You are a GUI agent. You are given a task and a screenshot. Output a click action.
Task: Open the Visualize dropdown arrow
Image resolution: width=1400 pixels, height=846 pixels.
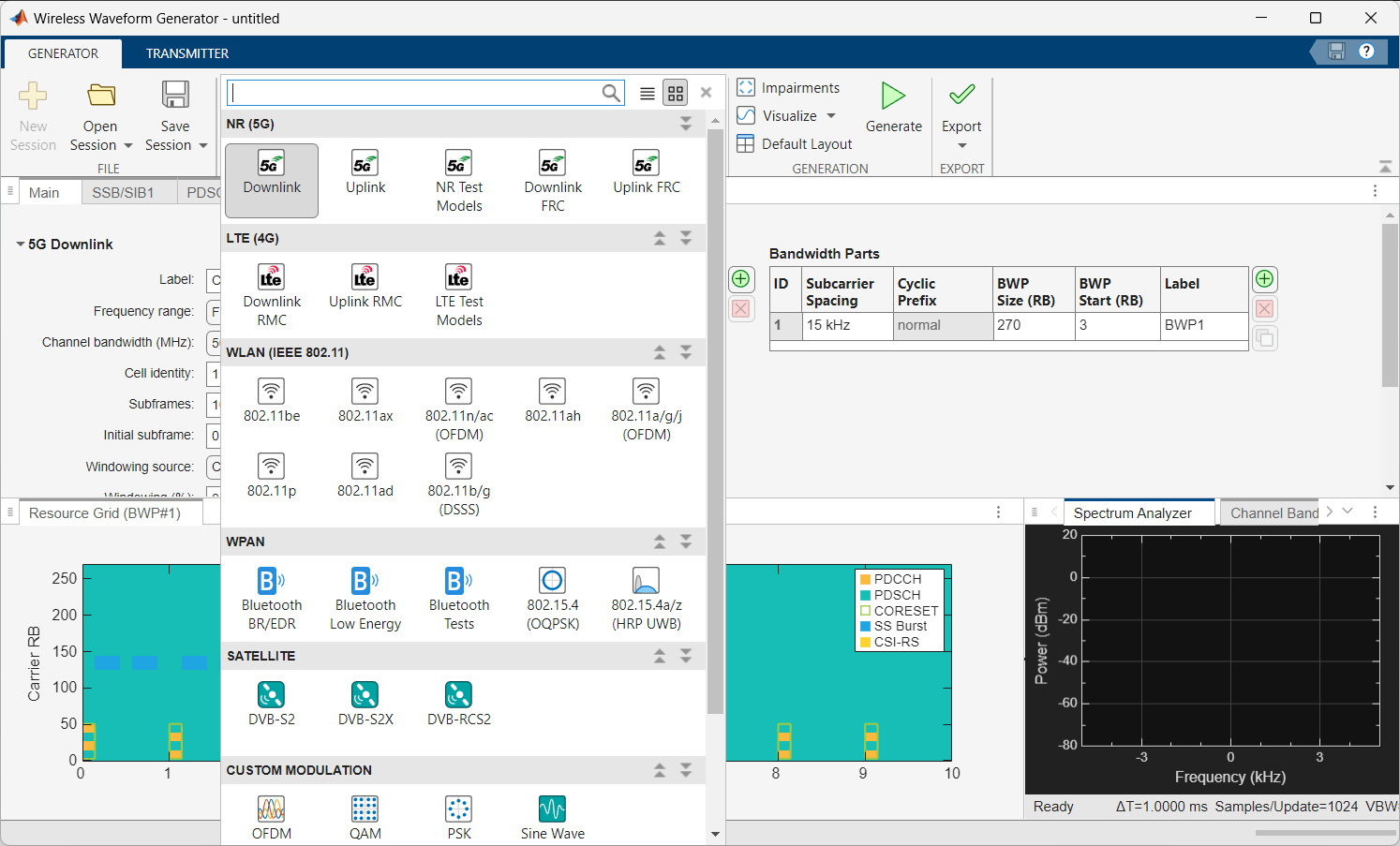(x=831, y=116)
